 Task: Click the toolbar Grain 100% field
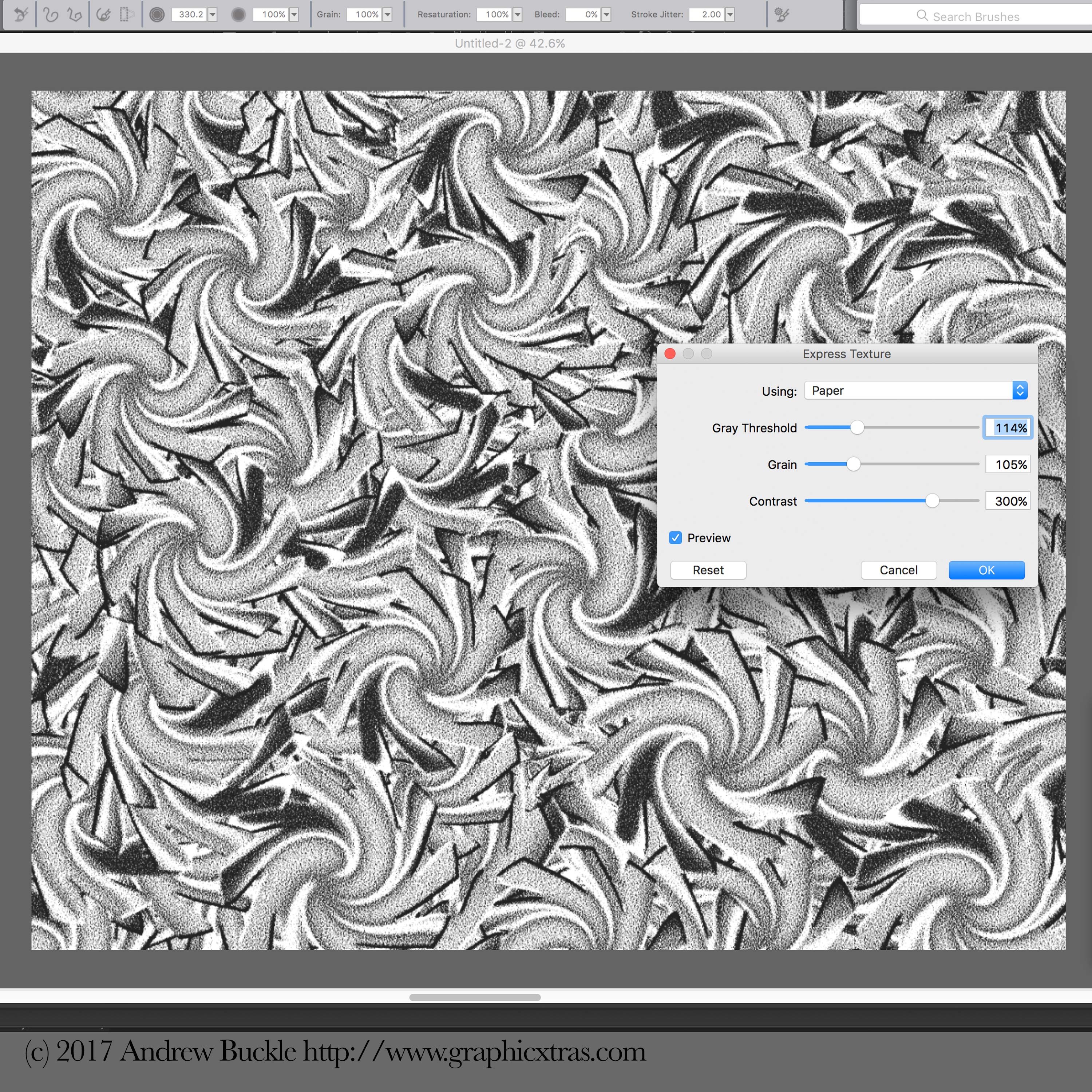coord(365,14)
